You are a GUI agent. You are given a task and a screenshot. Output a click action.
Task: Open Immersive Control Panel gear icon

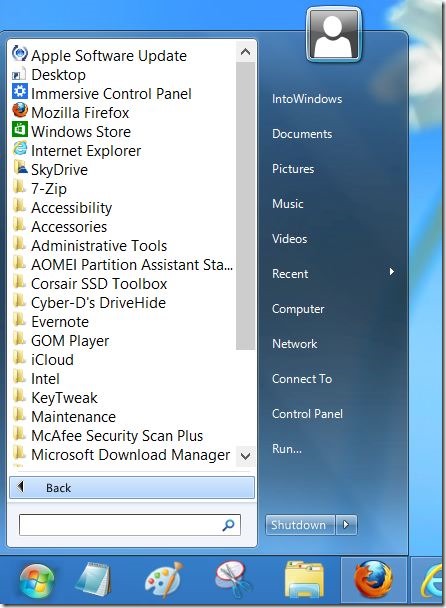point(19,92)
